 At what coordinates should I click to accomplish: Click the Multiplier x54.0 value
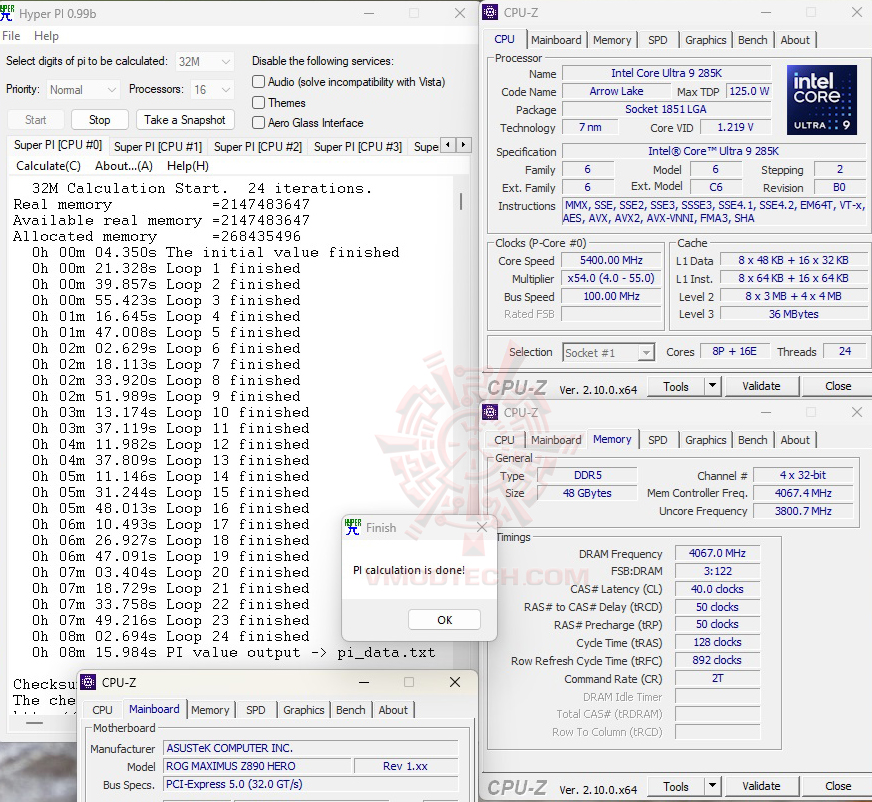click(611, 278)
